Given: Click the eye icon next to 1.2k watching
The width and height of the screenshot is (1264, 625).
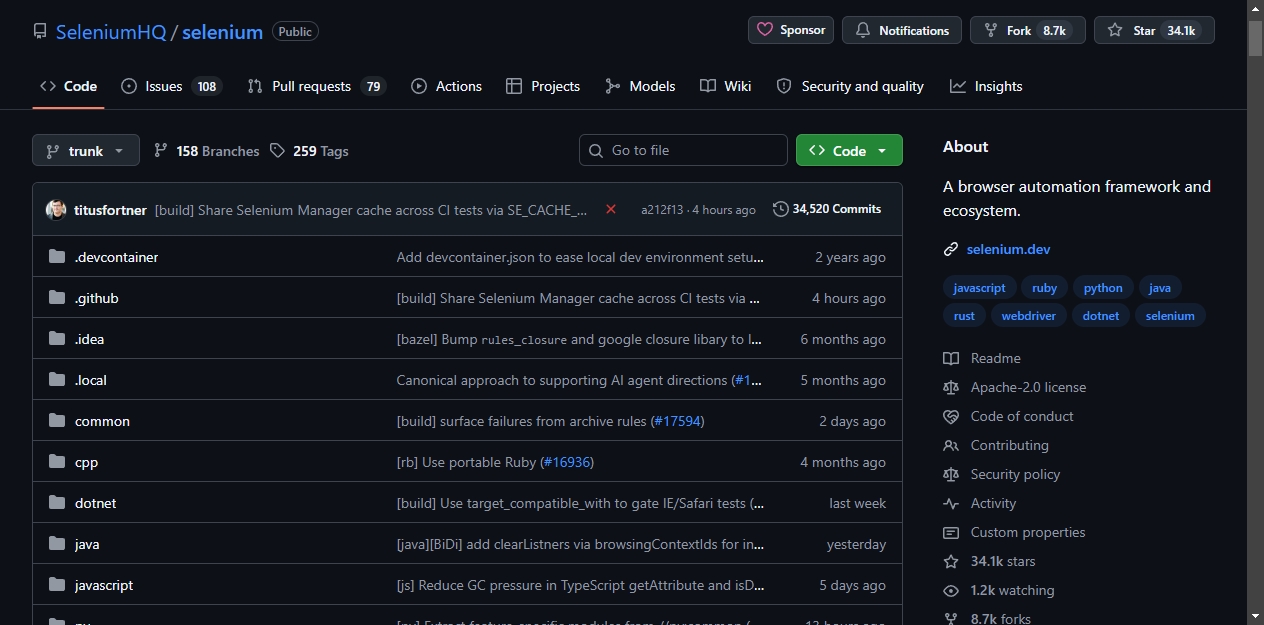Looking at the screenshot, I should tap(951, 590).
